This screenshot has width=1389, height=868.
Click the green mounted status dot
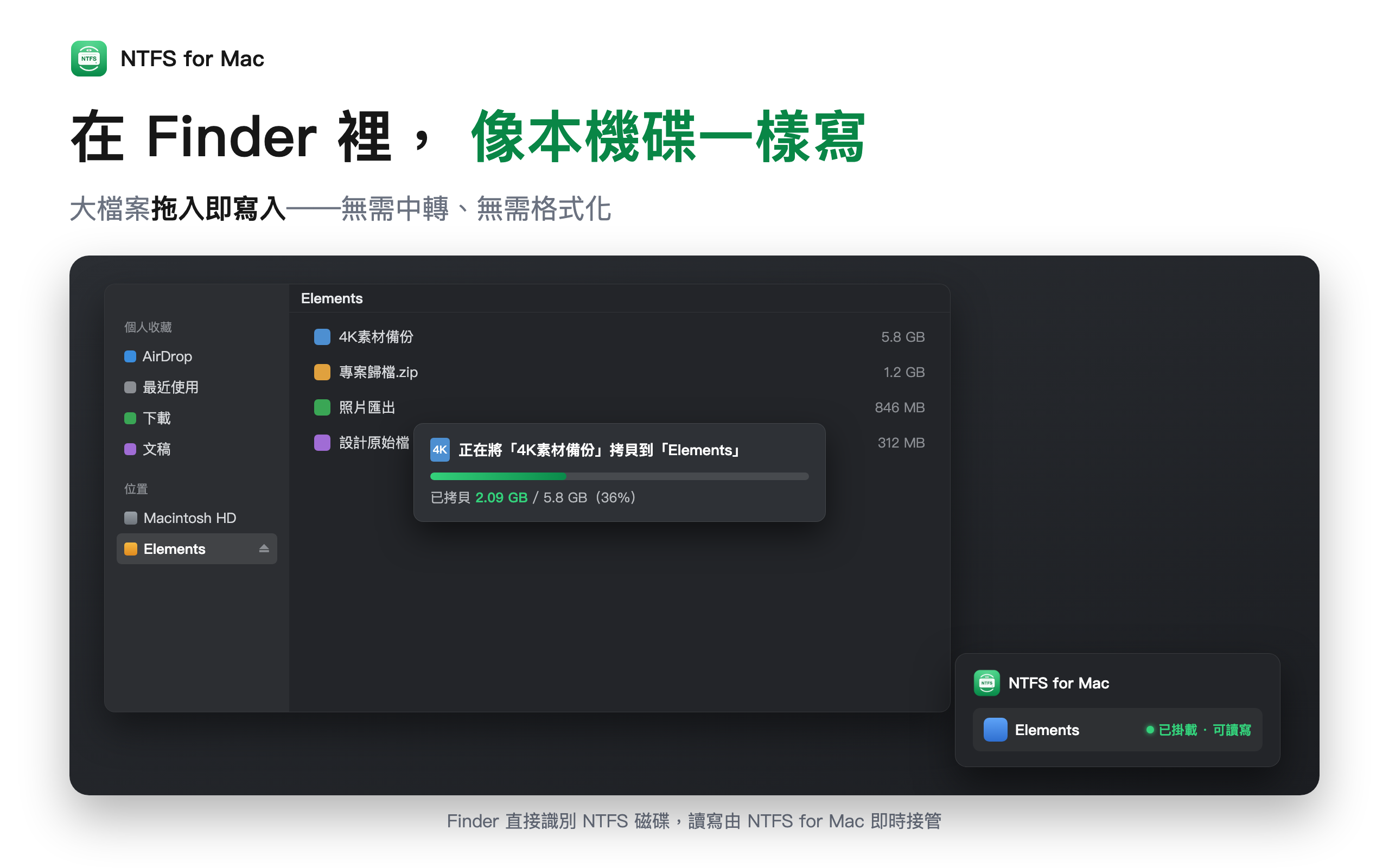tap(1150, 730)
